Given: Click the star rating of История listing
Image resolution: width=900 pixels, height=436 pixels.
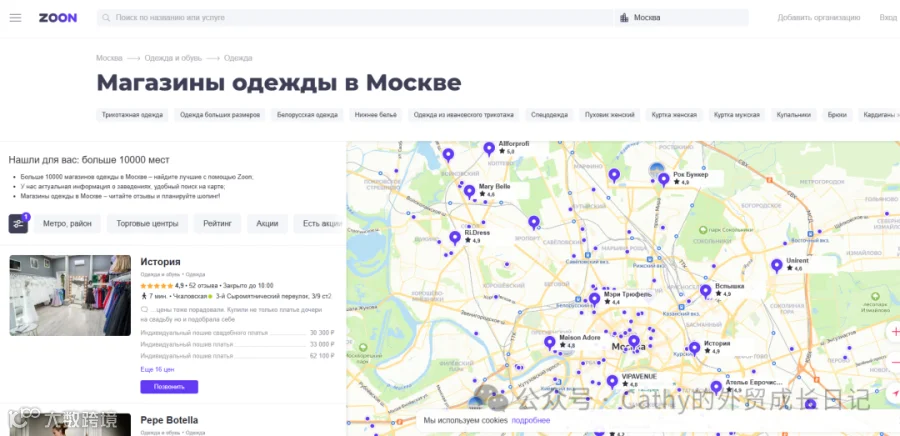Looking at the screenshot, I should click(x=157, y=286).
